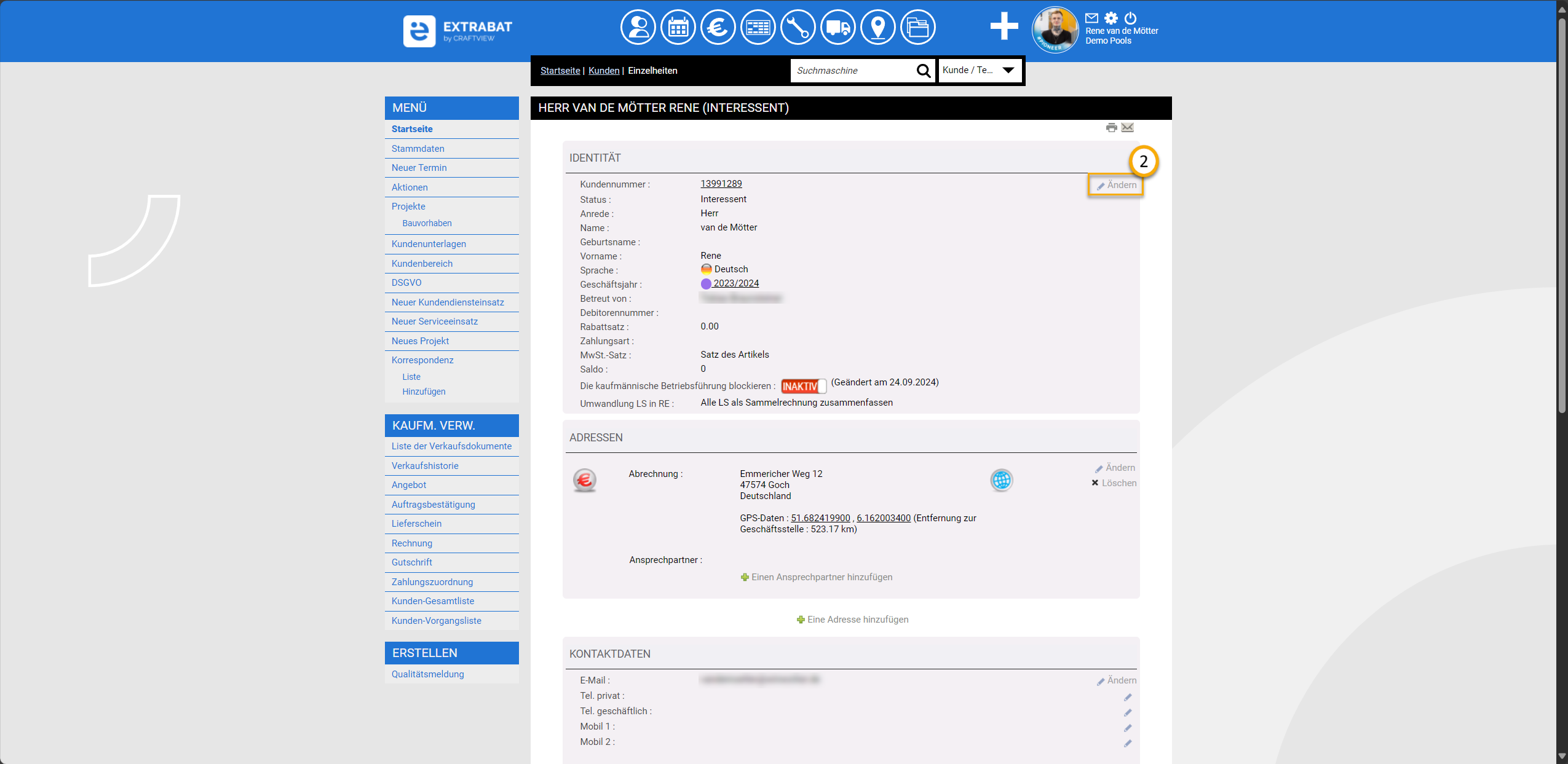The height and width of the screenshot is (764, 1568).
Task: Toggle the INAKTIV blocking switch
Action: pos(803,386)
